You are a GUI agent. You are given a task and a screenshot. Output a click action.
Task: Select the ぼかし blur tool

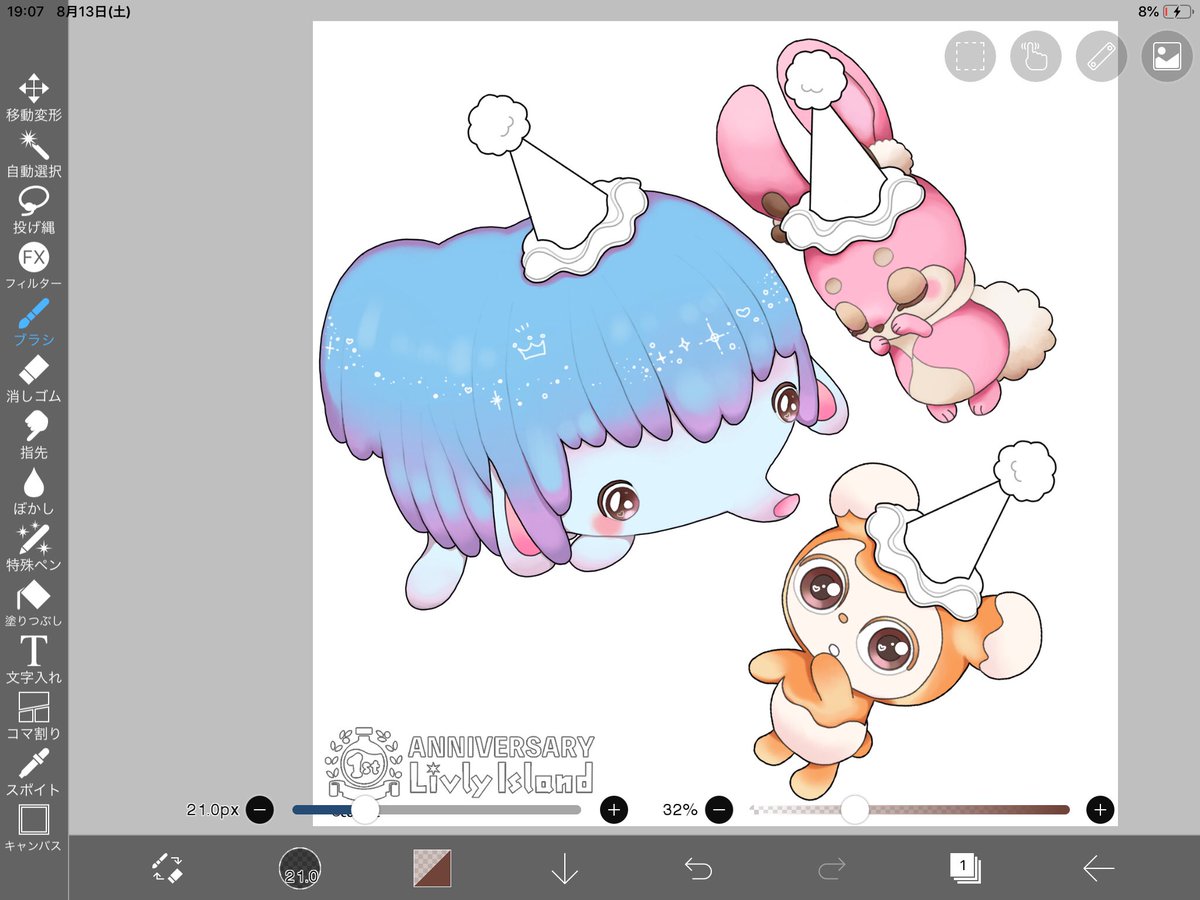click(x=34, y=491)
